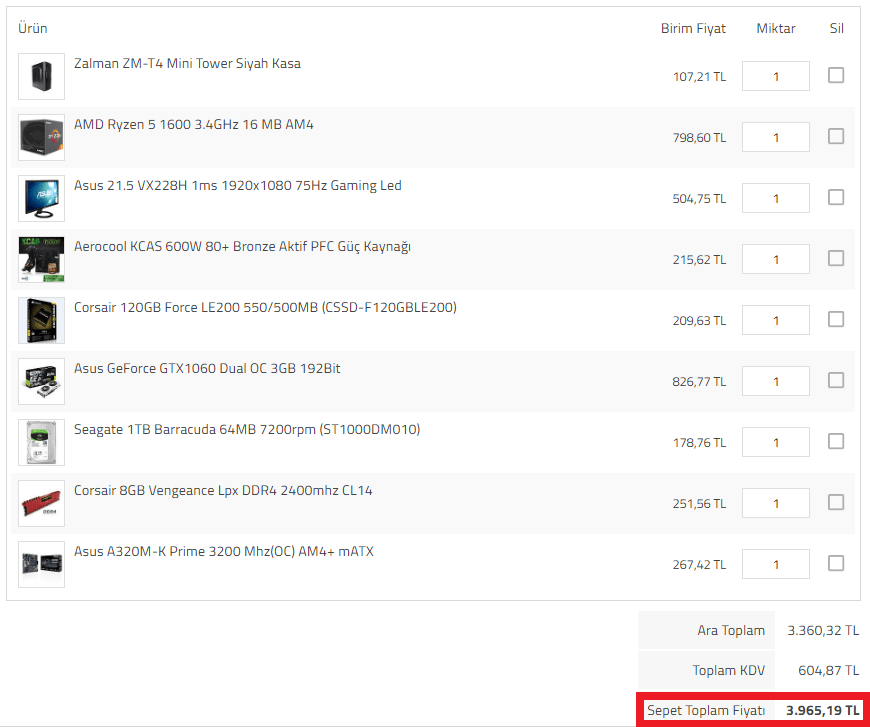
Task: Check the delete box for Corsair Force LE200
Action: pyautogui.click(x=836, y=319)
